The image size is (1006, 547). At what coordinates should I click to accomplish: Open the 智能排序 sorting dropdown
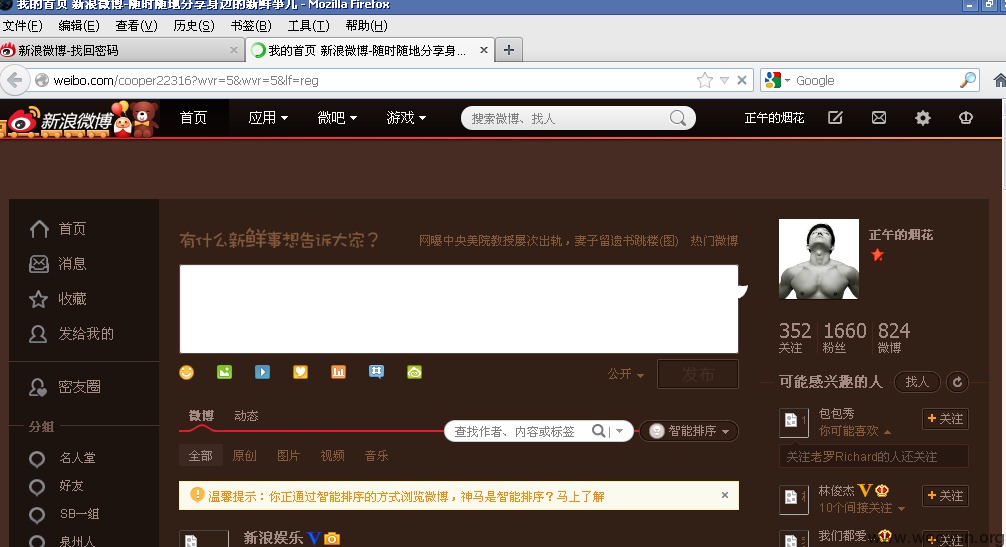(689, 431)
